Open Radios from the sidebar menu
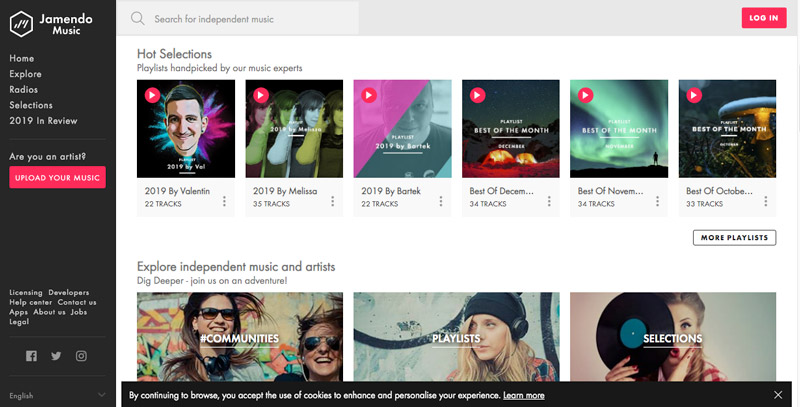 [24, 89]
